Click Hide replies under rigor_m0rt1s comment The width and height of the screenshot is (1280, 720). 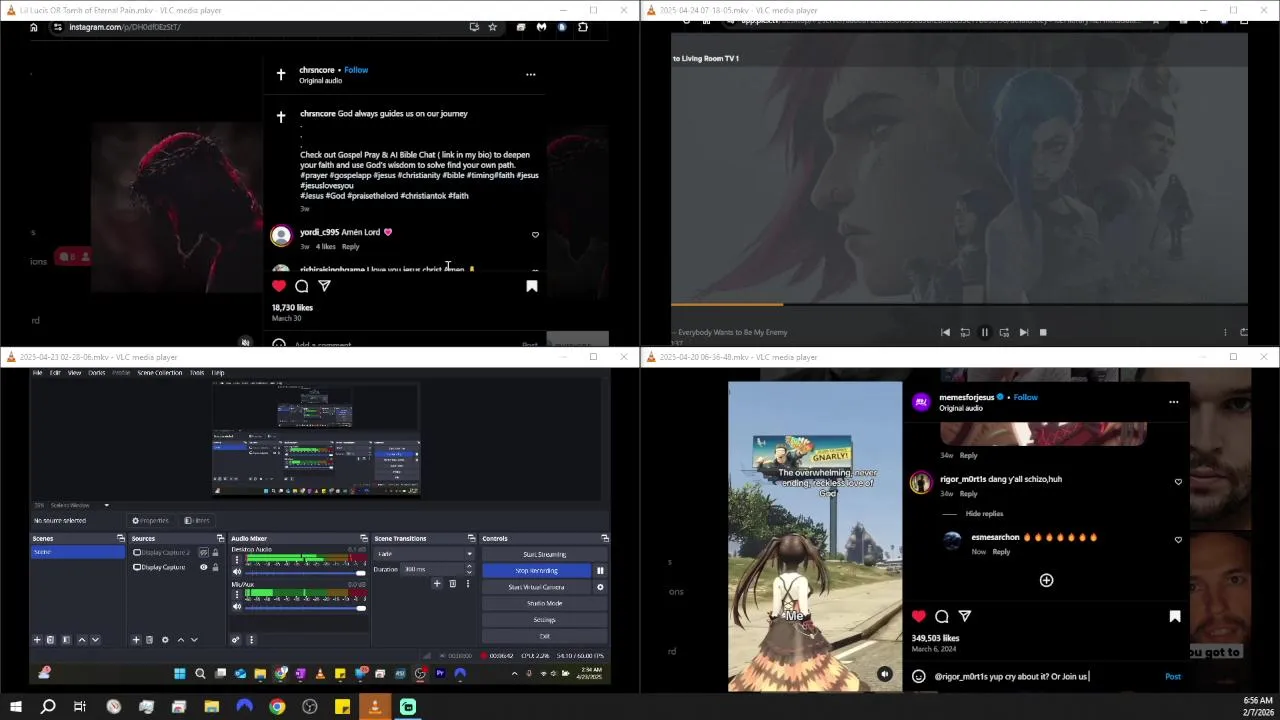(x=984, y=514)
